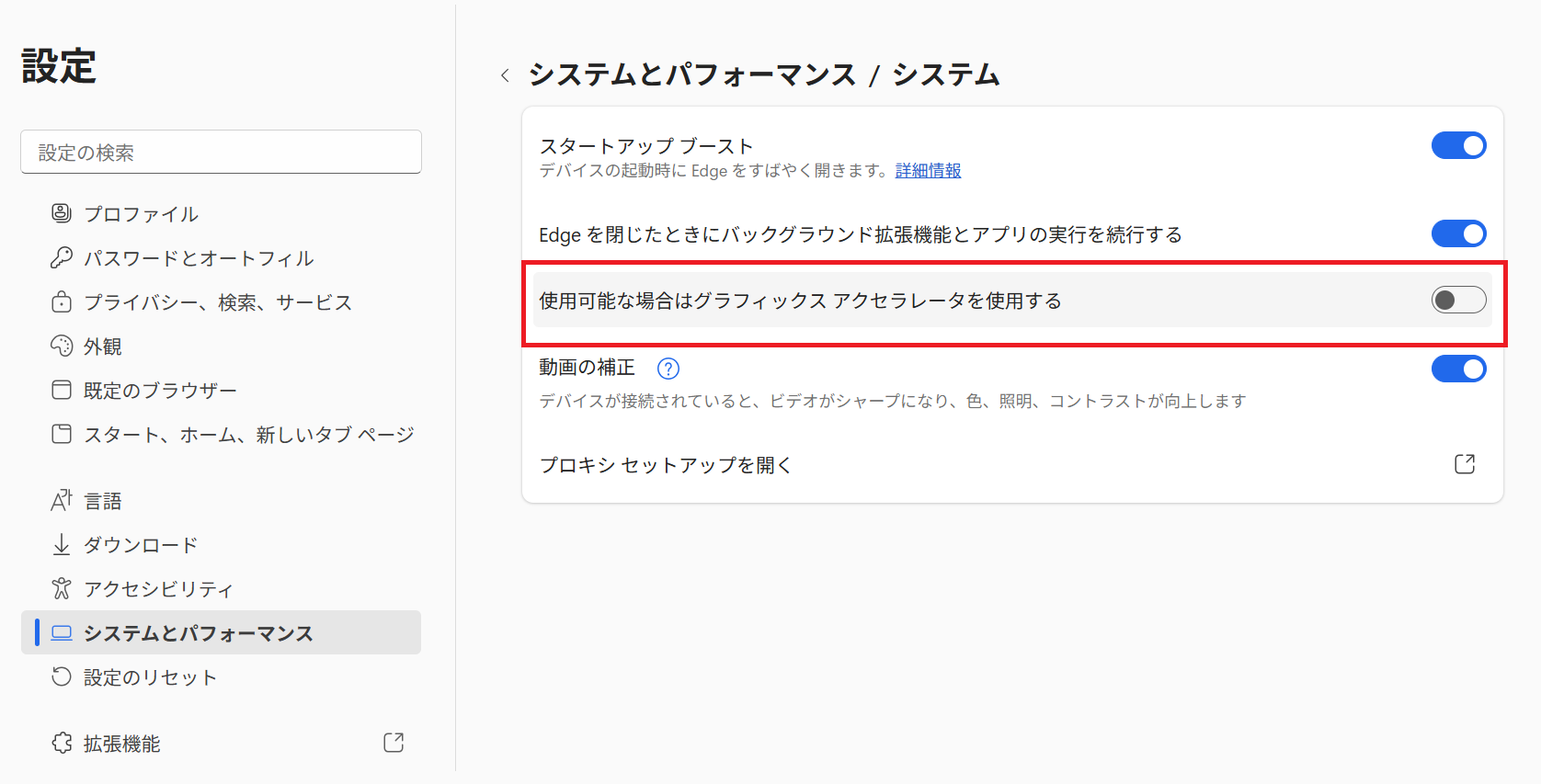Open スタート、ホーム、新しいタブ ページ section
The width and height of the screenshot is (1541, 784).
click(x=248, y=435)
